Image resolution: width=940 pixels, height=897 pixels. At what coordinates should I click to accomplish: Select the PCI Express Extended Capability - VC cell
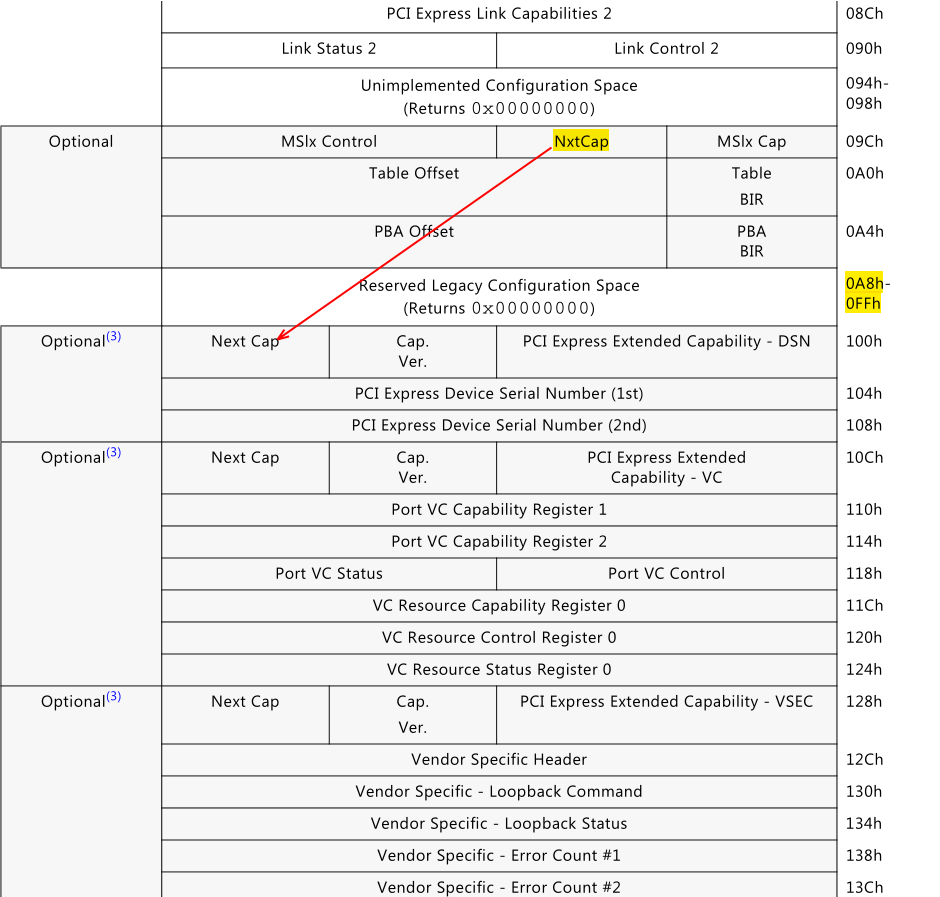tap(667, 468)
